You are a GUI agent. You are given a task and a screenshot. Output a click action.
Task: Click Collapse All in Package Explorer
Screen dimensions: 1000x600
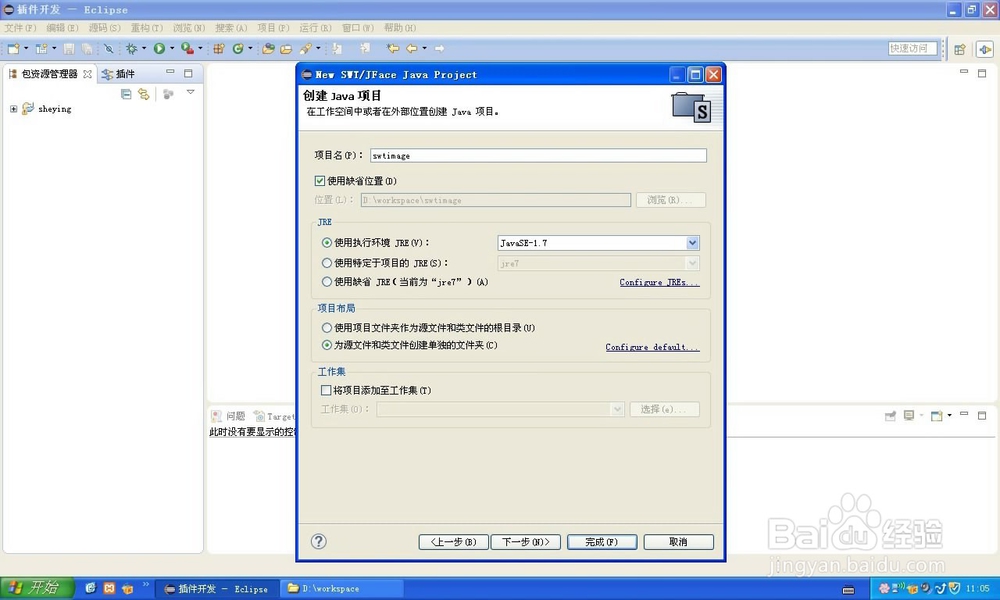(126, 94)
